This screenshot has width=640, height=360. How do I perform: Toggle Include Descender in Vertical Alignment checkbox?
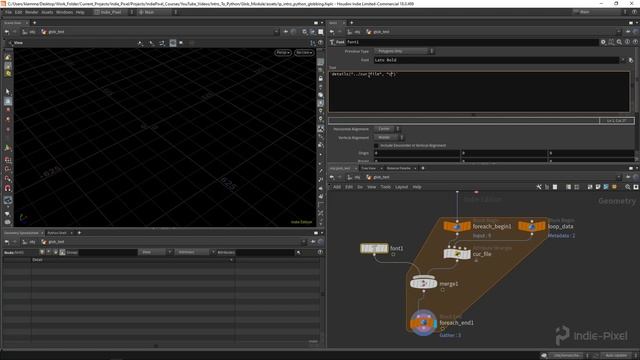(376, 145)
